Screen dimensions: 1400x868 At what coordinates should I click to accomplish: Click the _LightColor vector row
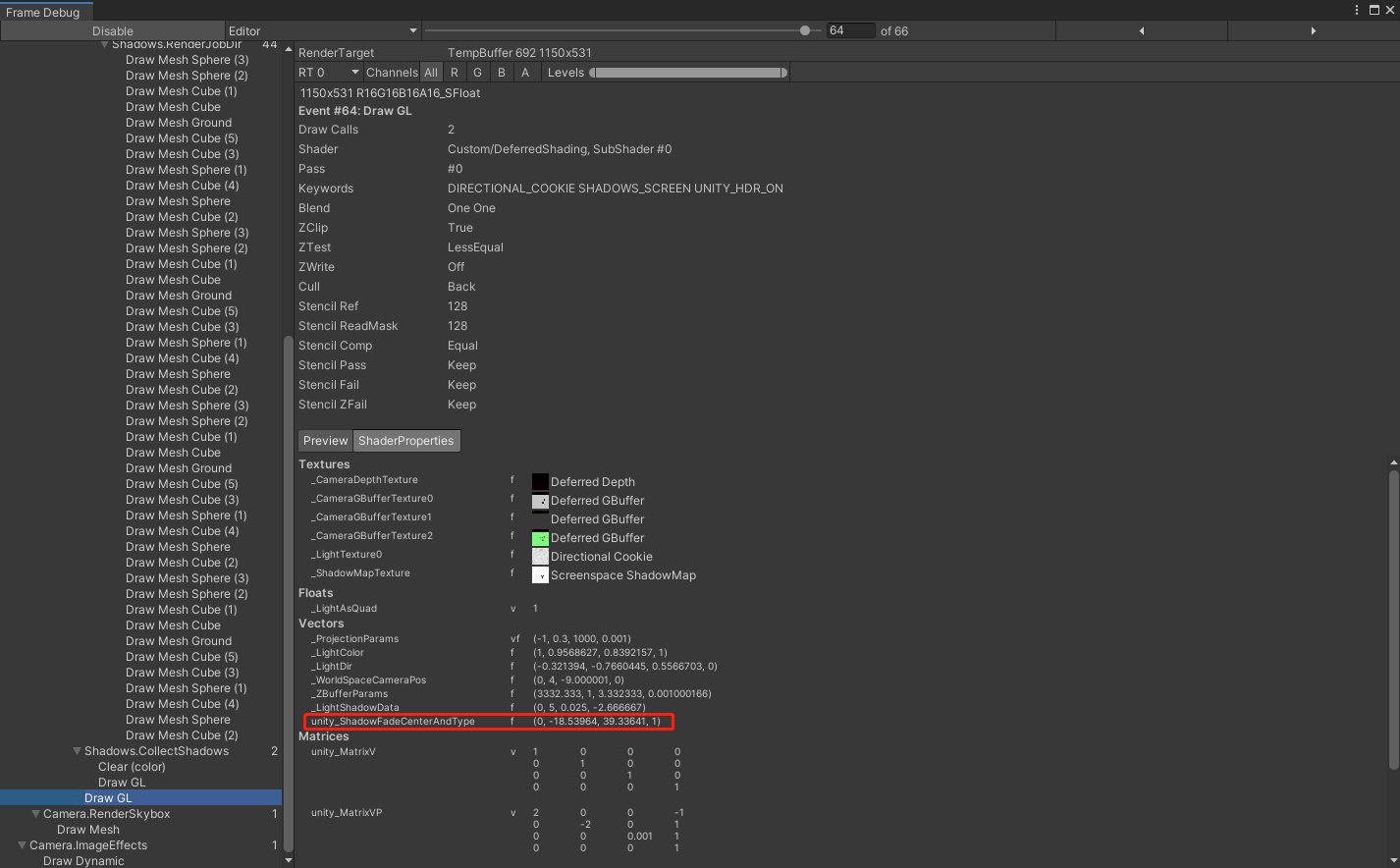(x=489, y=653)
